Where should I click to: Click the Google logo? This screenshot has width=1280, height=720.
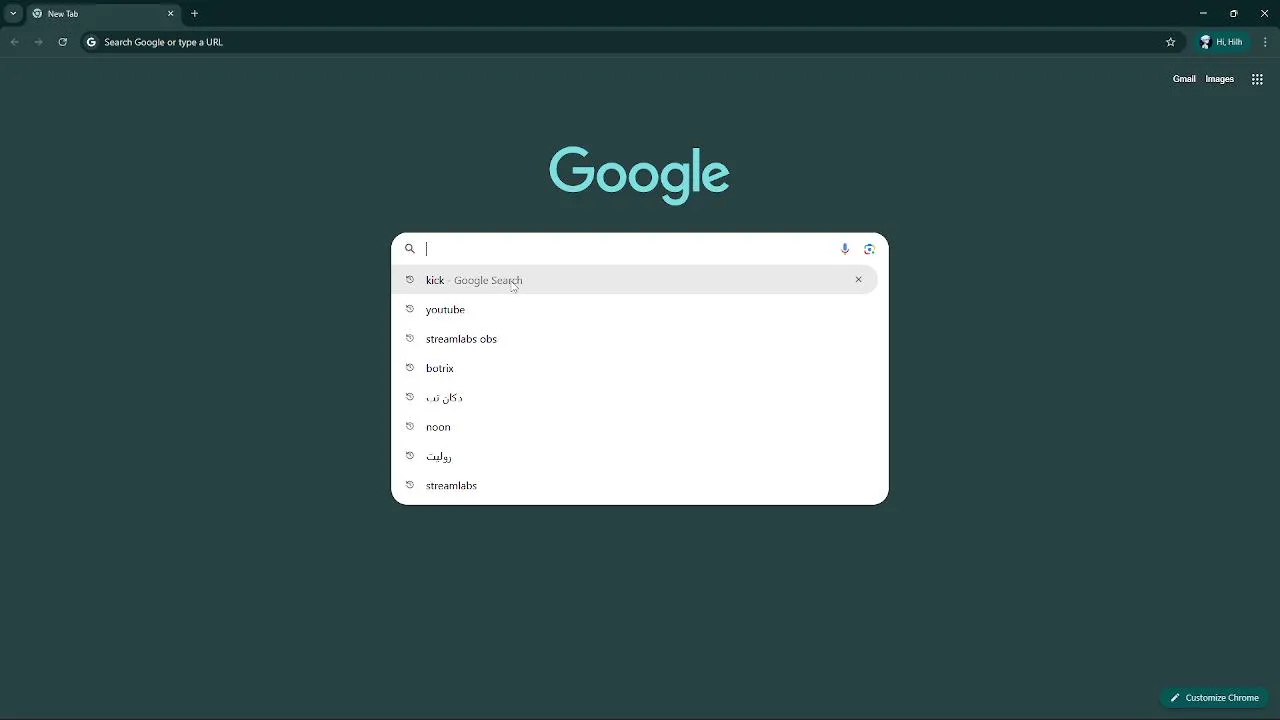point(639,175)
